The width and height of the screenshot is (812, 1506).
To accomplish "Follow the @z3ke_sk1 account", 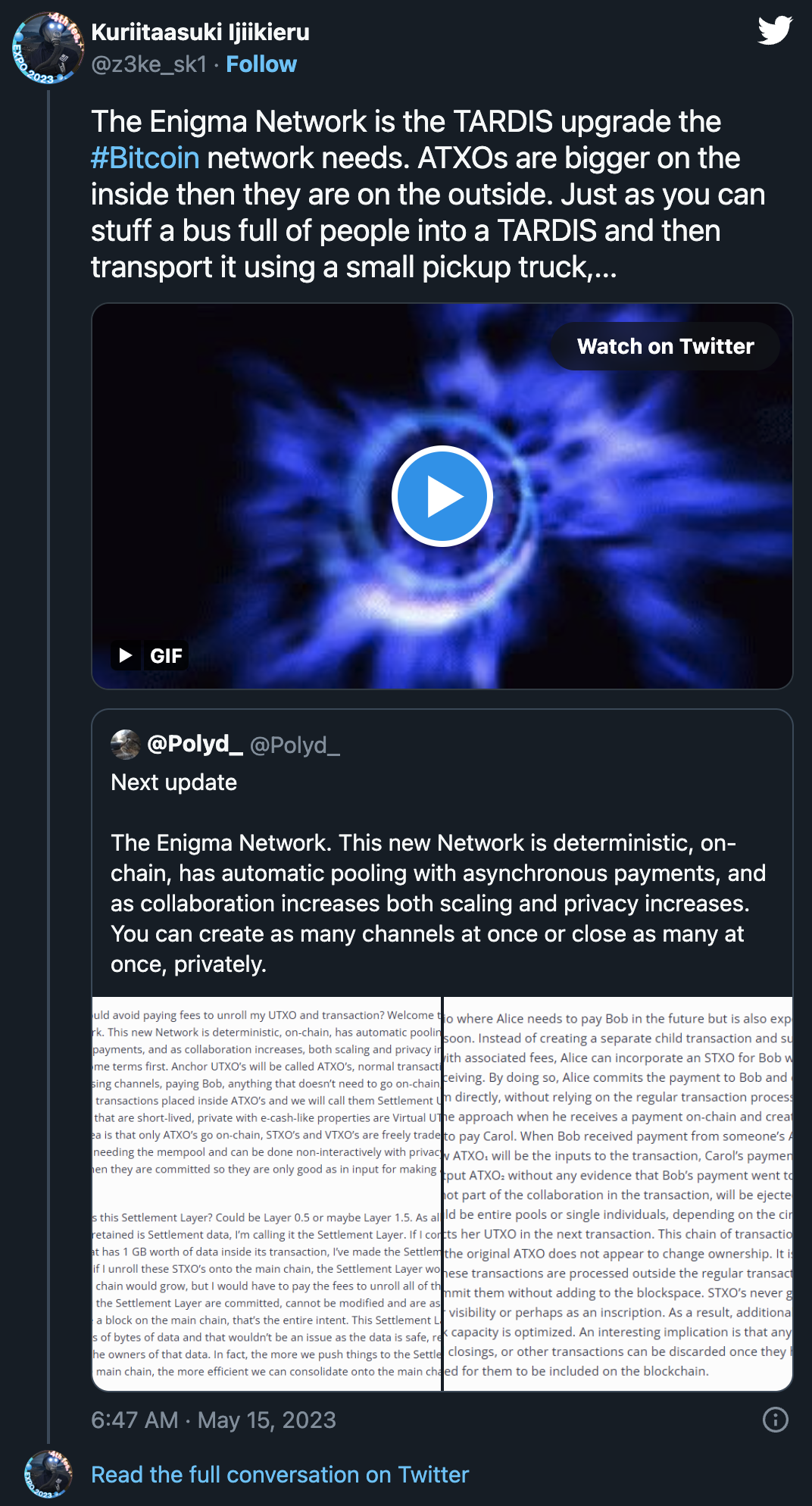I will pyautogui.click(x=261, y=64).
